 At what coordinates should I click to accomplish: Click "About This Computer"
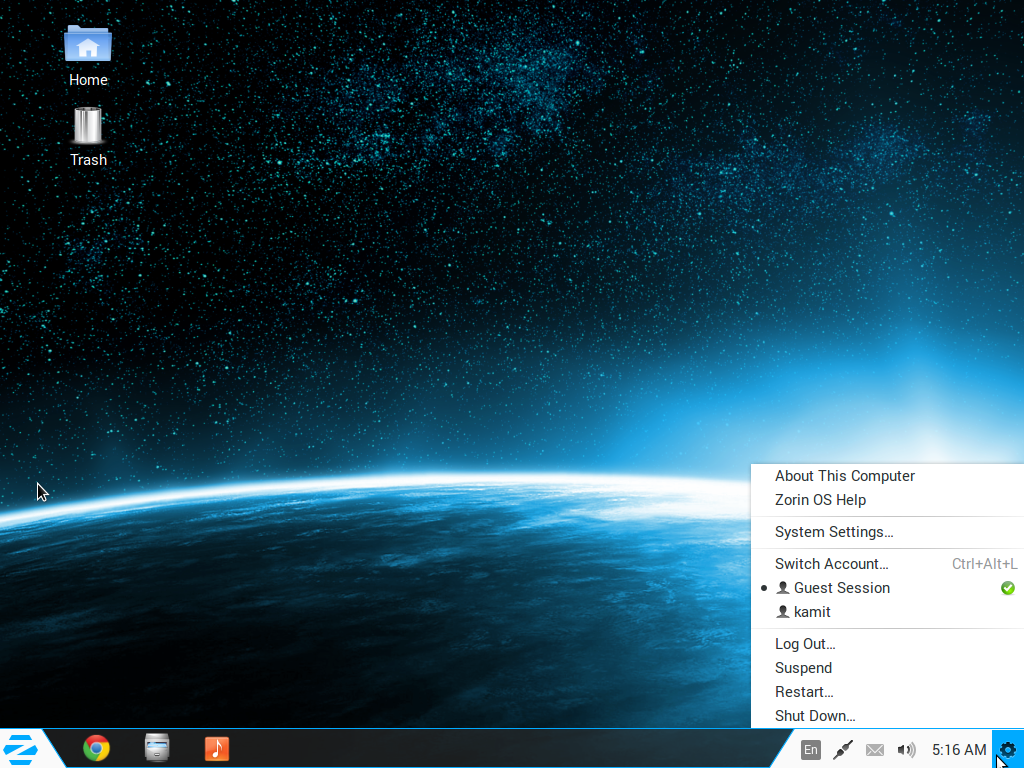(x=845, y=475)
